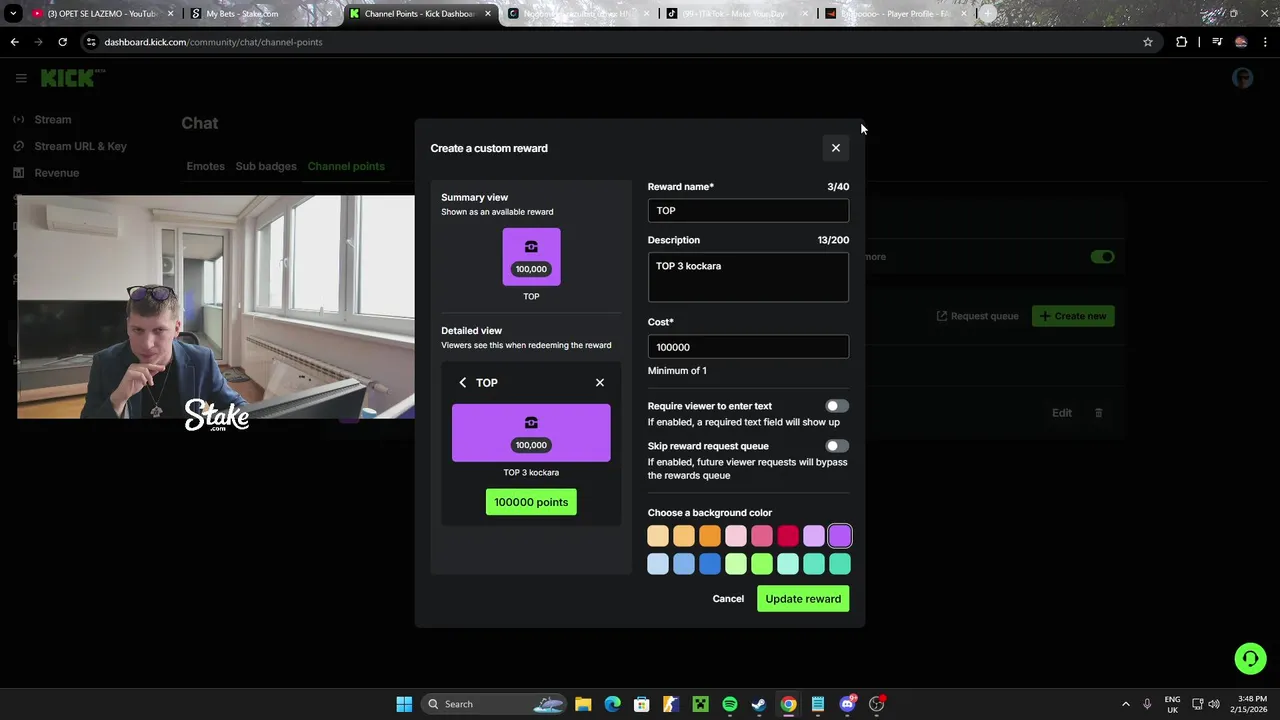
Task: Choose the light peach background color
Action: coord(658,537)
